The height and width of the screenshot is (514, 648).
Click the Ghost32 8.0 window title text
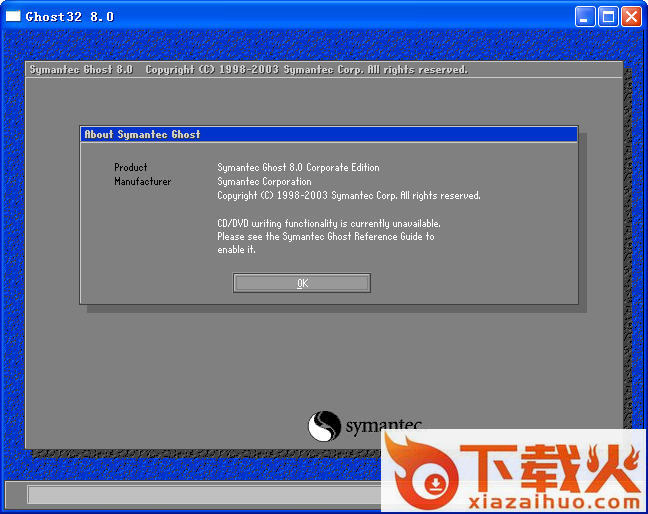(x=69, y=17)
